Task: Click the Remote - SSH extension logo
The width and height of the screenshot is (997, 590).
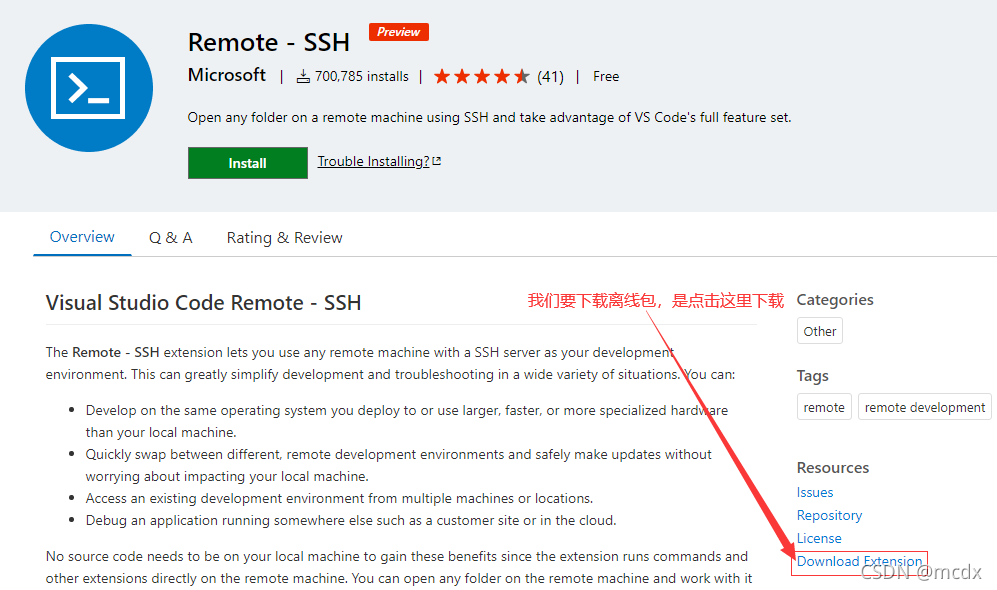Action: click(89, 88)
